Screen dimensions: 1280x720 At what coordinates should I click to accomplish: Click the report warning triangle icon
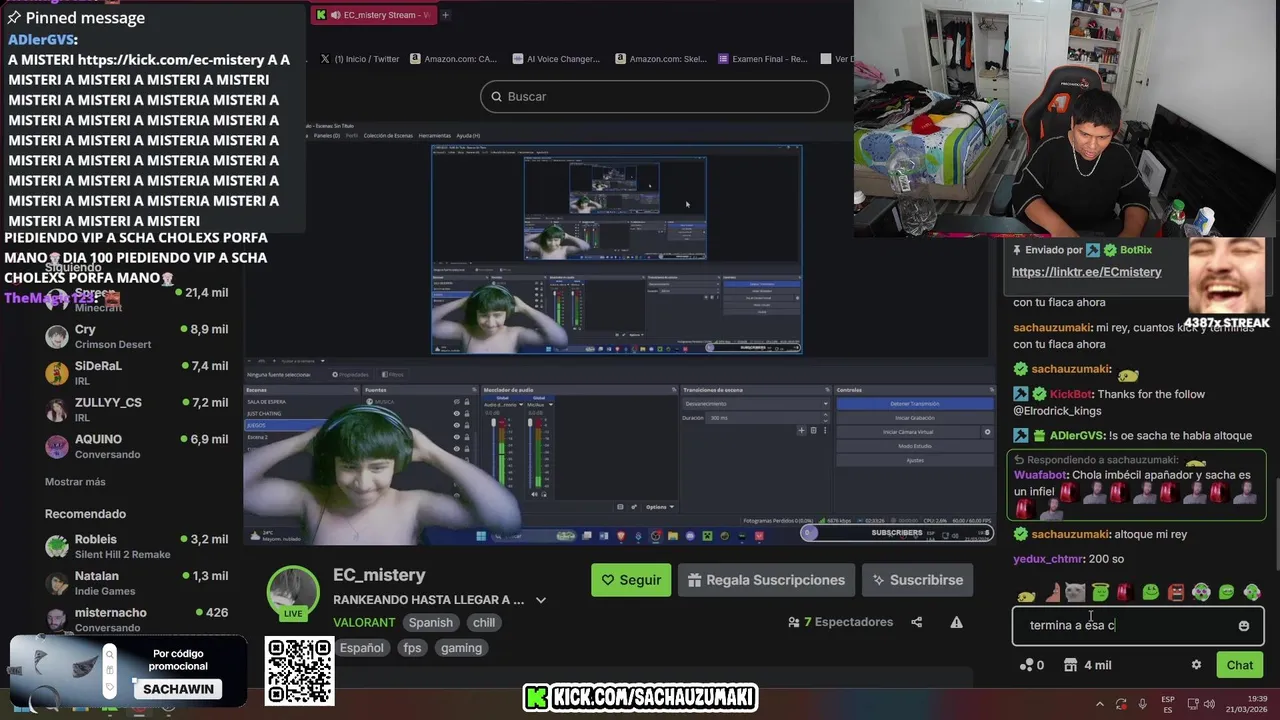pos(956,622)
